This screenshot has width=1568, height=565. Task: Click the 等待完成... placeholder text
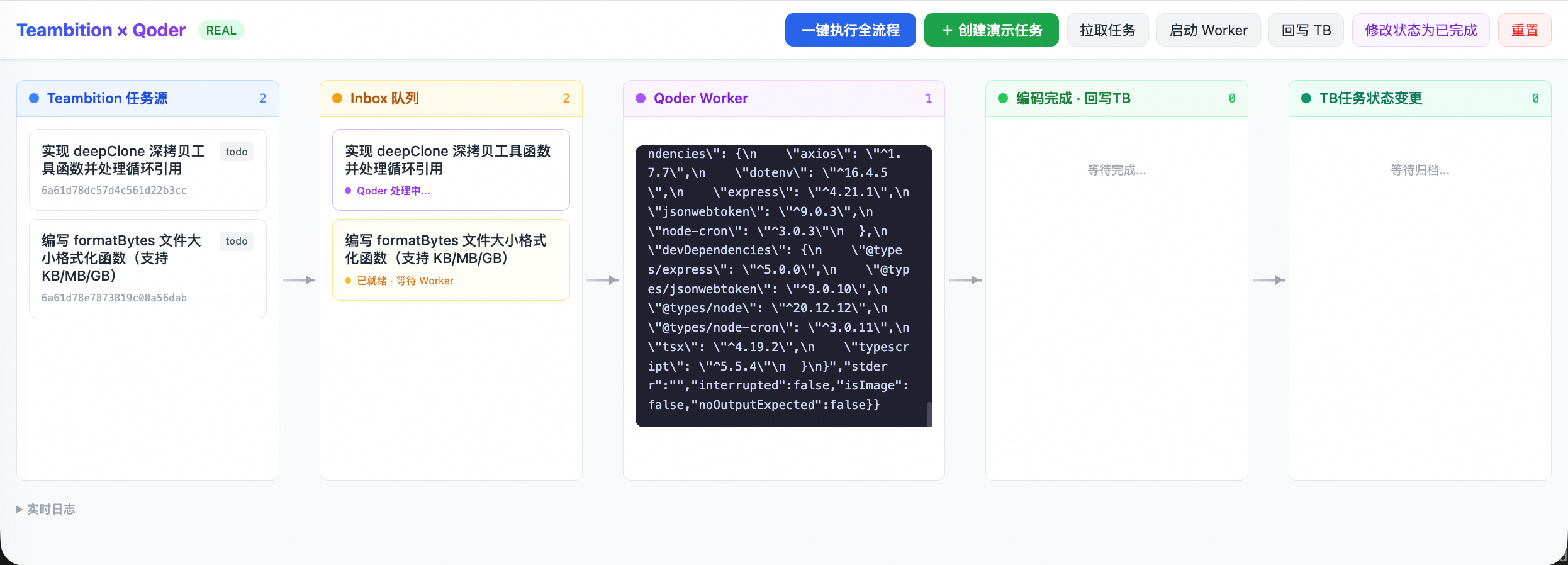coord(1117,170)
